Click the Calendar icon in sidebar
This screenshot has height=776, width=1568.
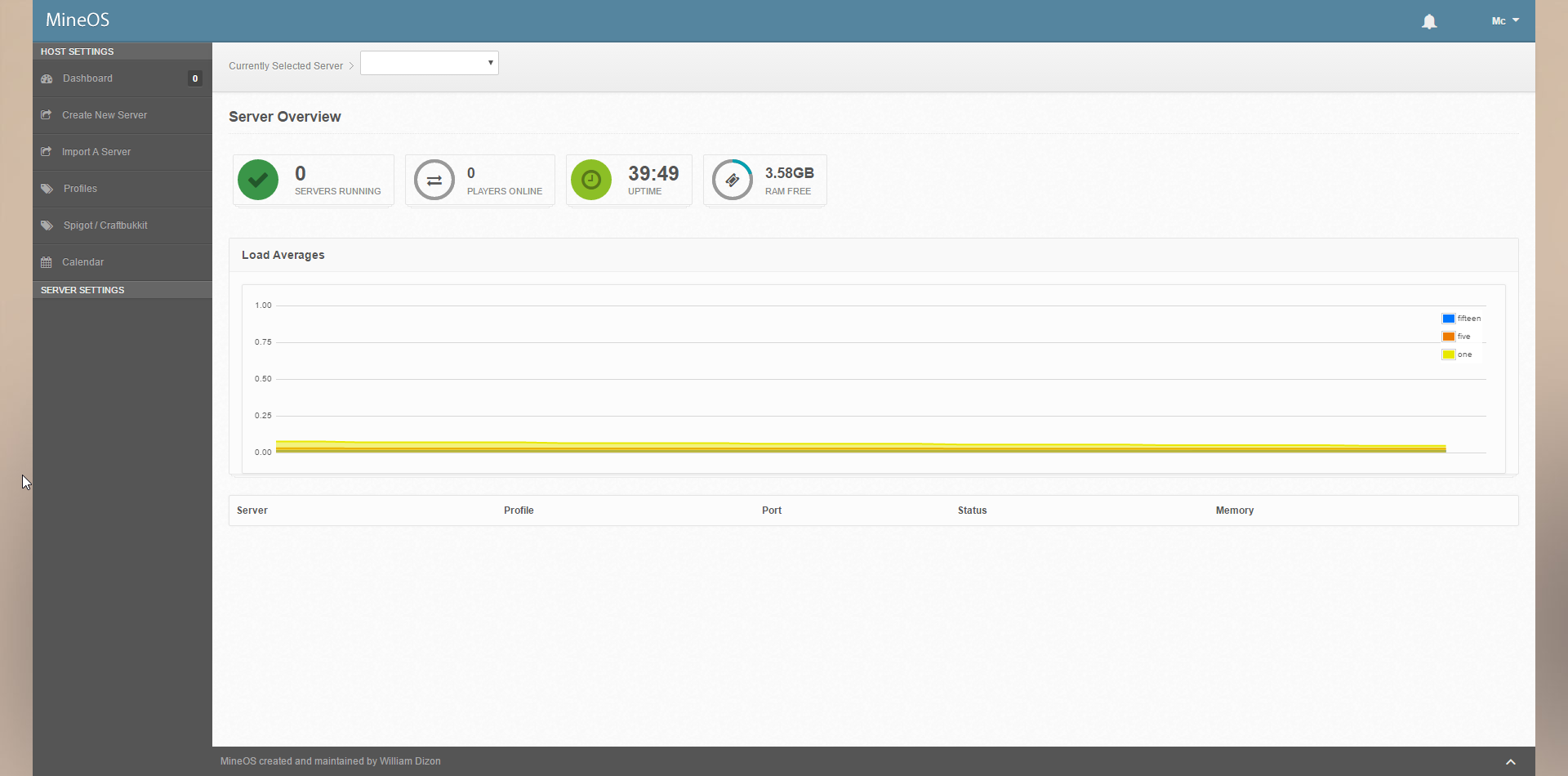pos(47,262)
